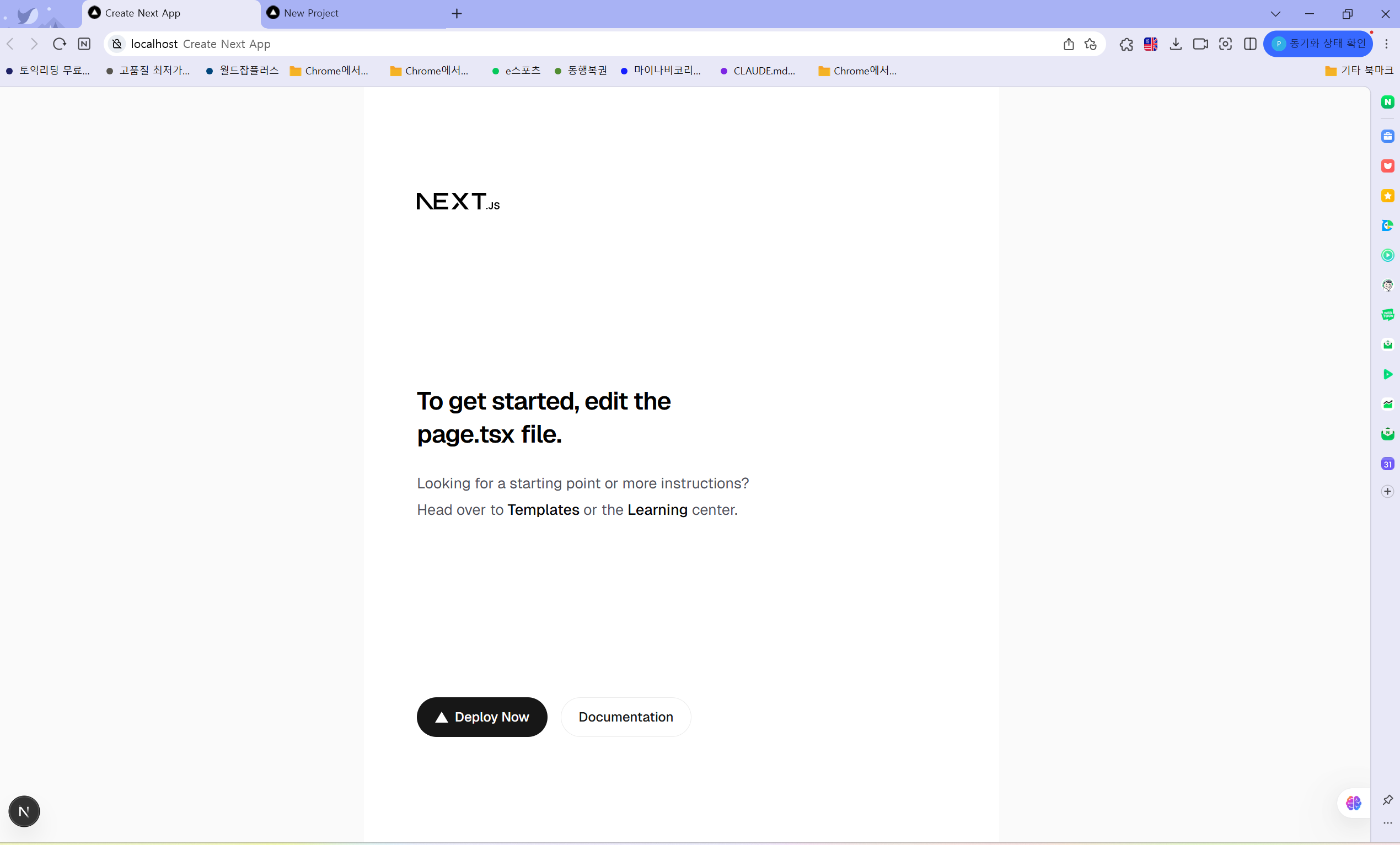Open the e스포츠 bookmark
This screenshot has width=1400, height=845.
click(516, 71)
